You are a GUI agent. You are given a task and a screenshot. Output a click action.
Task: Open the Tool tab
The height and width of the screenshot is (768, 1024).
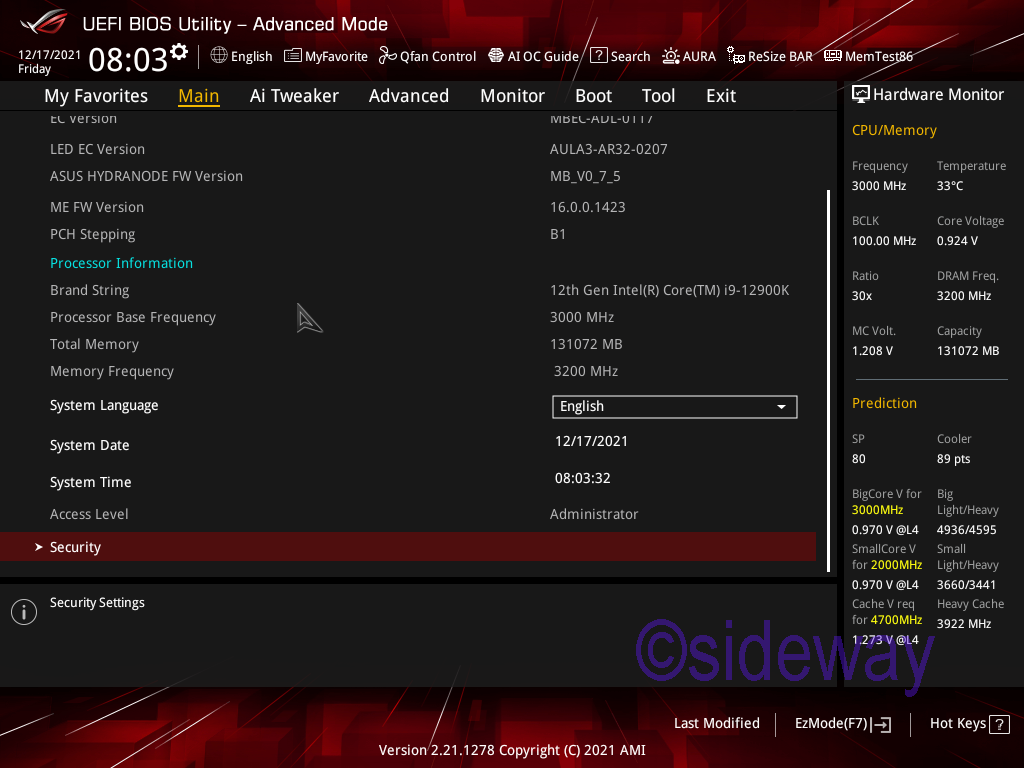pyautogui.click(x=658, y=96)
